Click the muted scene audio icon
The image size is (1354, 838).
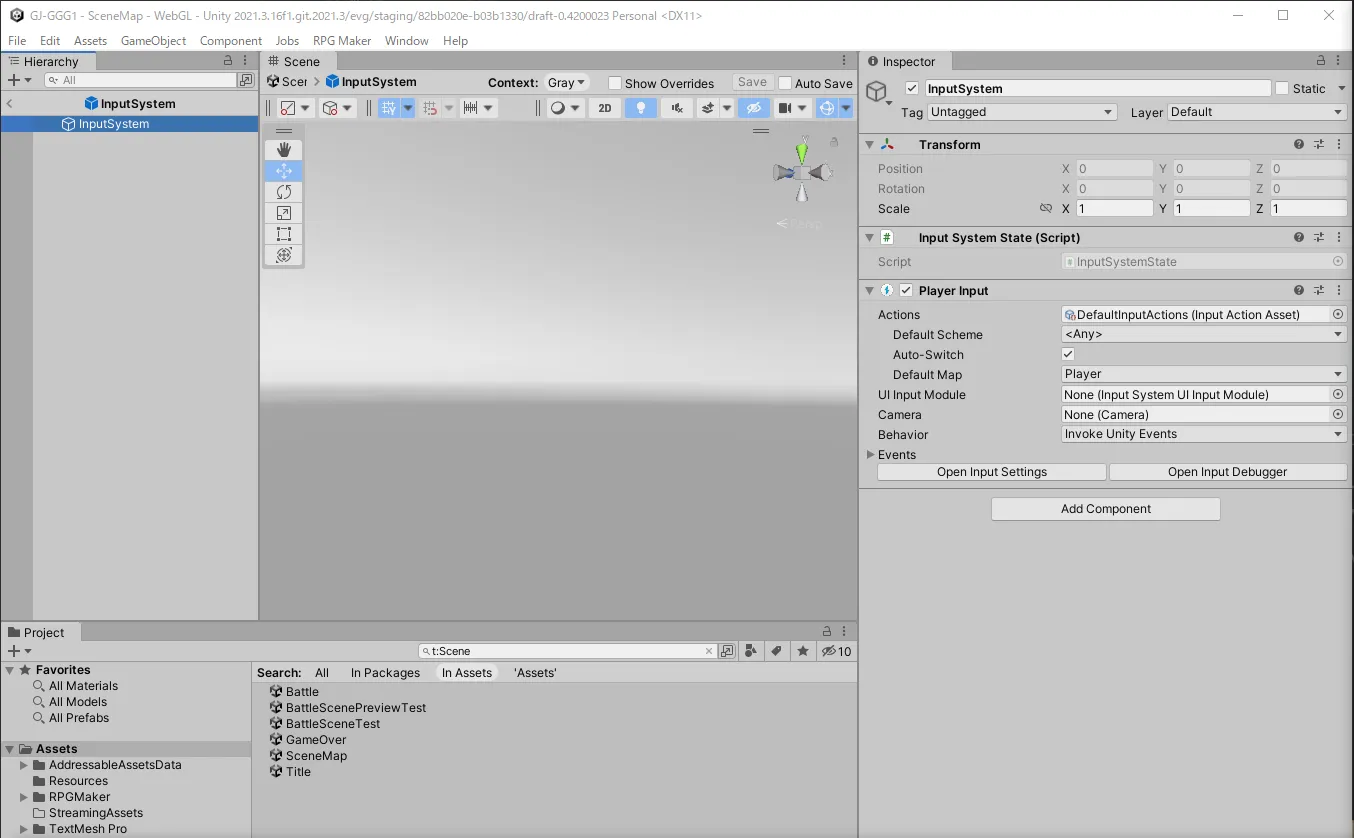[x=678, y=108]
